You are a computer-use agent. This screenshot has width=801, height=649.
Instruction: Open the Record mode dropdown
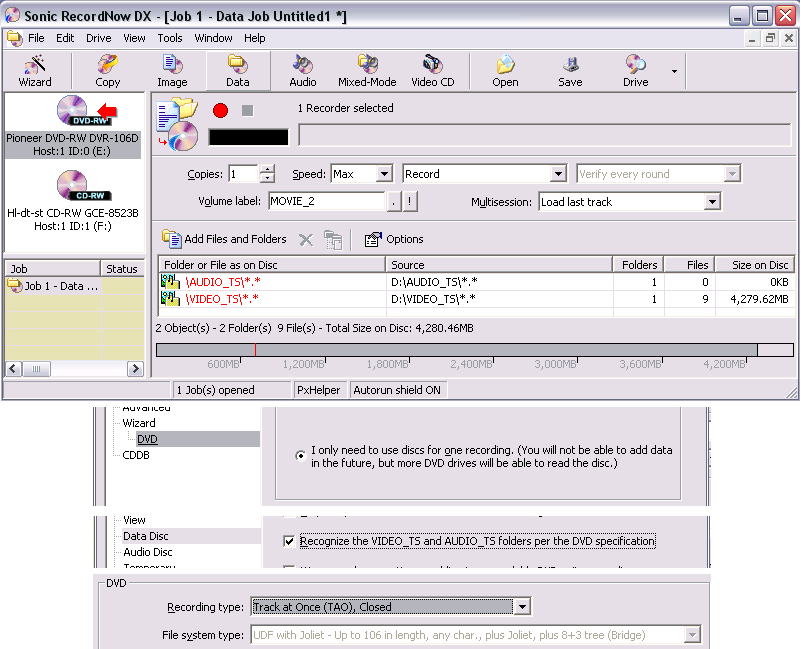[x=558, y=174]
